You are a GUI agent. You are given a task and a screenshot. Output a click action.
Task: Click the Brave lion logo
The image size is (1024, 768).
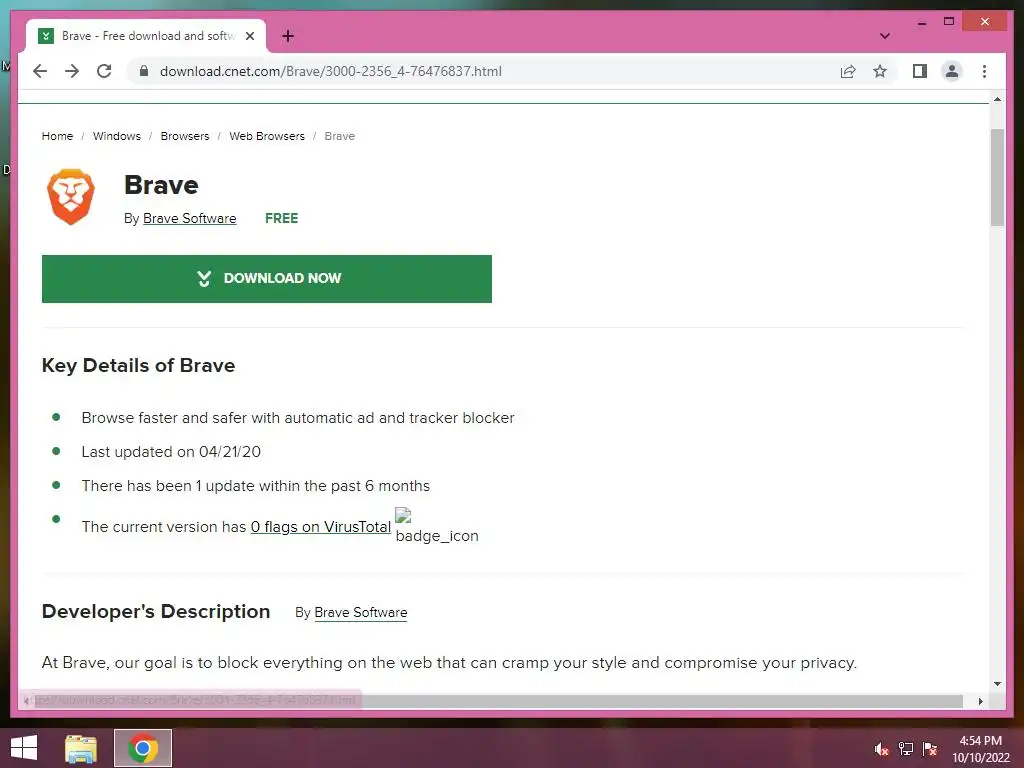pos(71,197)
